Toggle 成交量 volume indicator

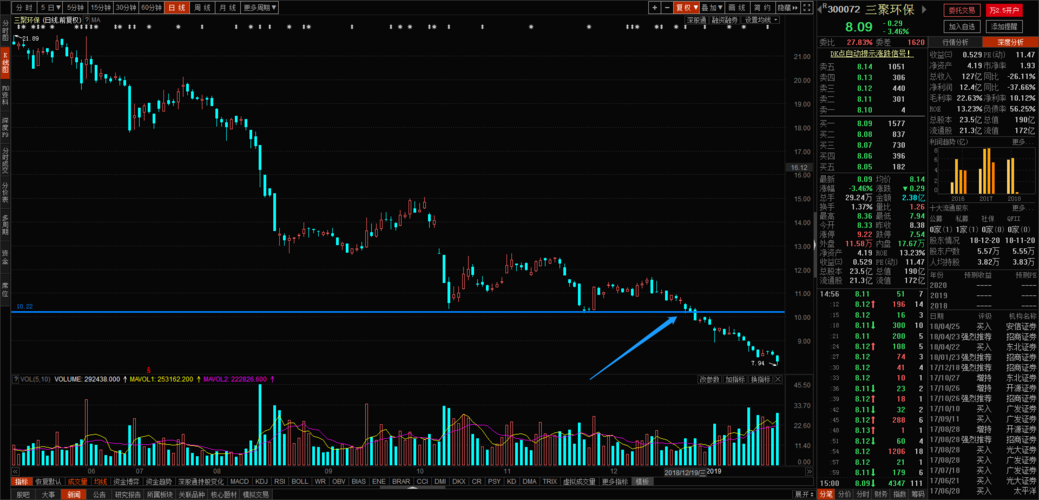pos(79,481)
